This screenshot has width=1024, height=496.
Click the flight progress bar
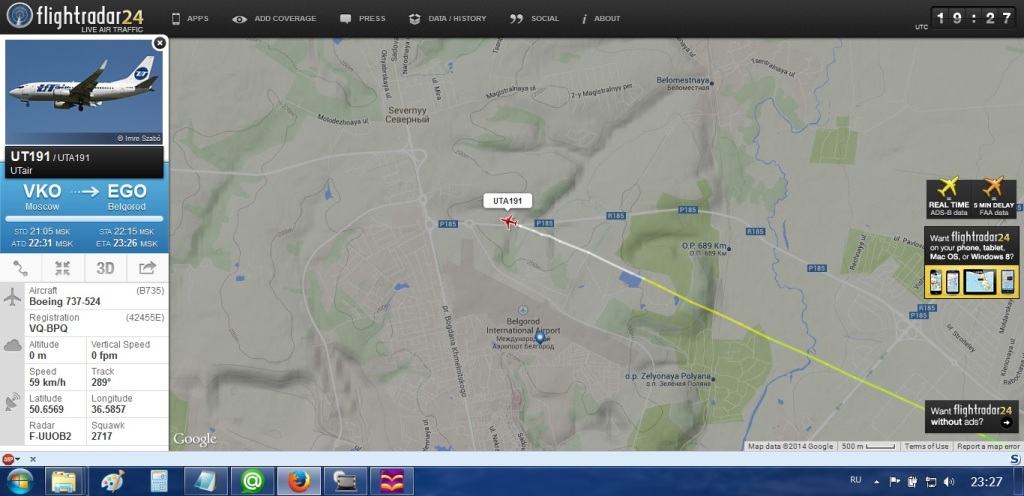(x=84, y=219)
